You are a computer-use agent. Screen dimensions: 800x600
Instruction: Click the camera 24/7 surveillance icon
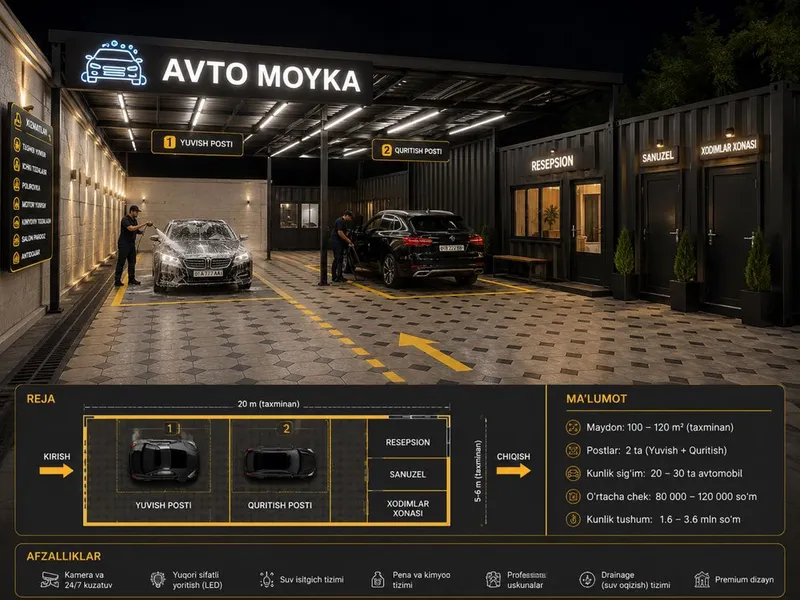(49, 580)
